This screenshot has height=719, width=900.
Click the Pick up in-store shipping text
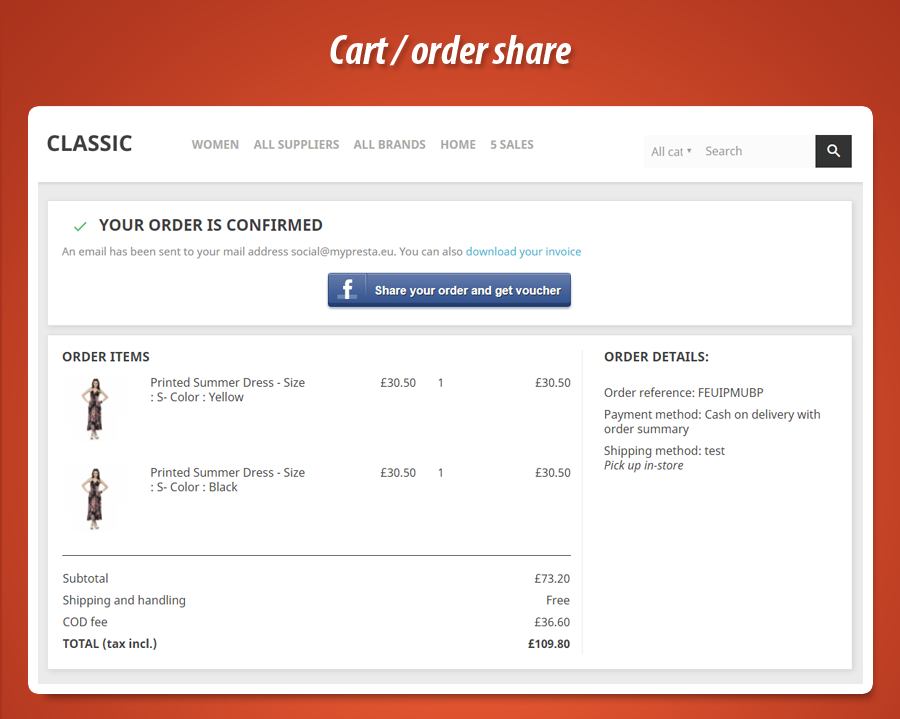[644, 466]
